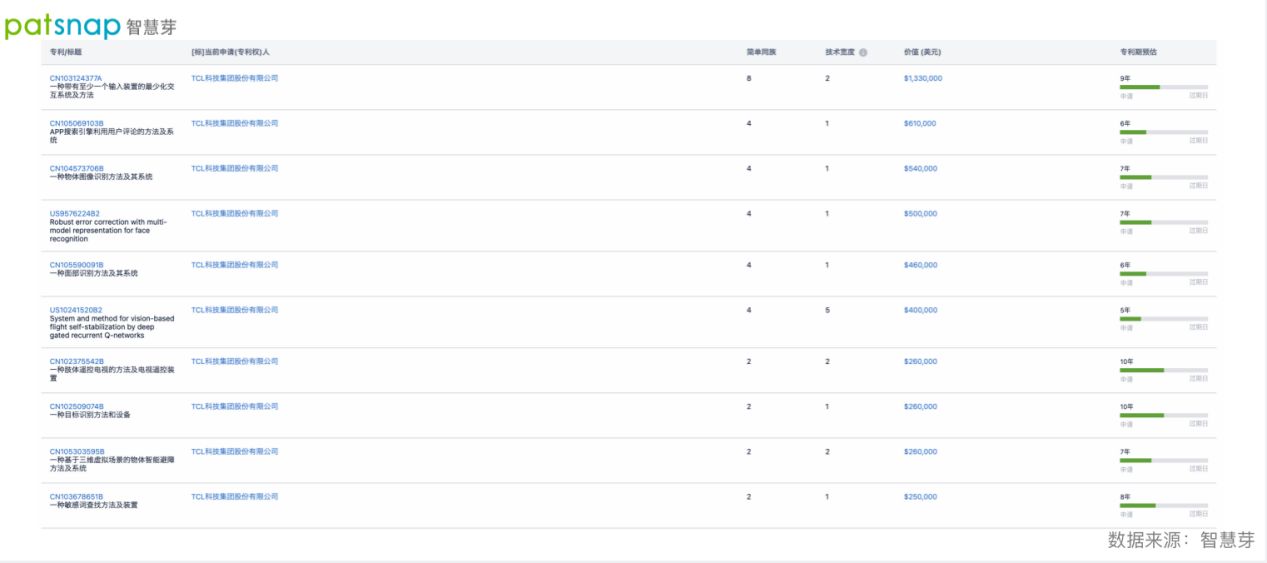Click the 简单同族 column header
This screenshot has height=563, width=1267.
coord(761,52)
